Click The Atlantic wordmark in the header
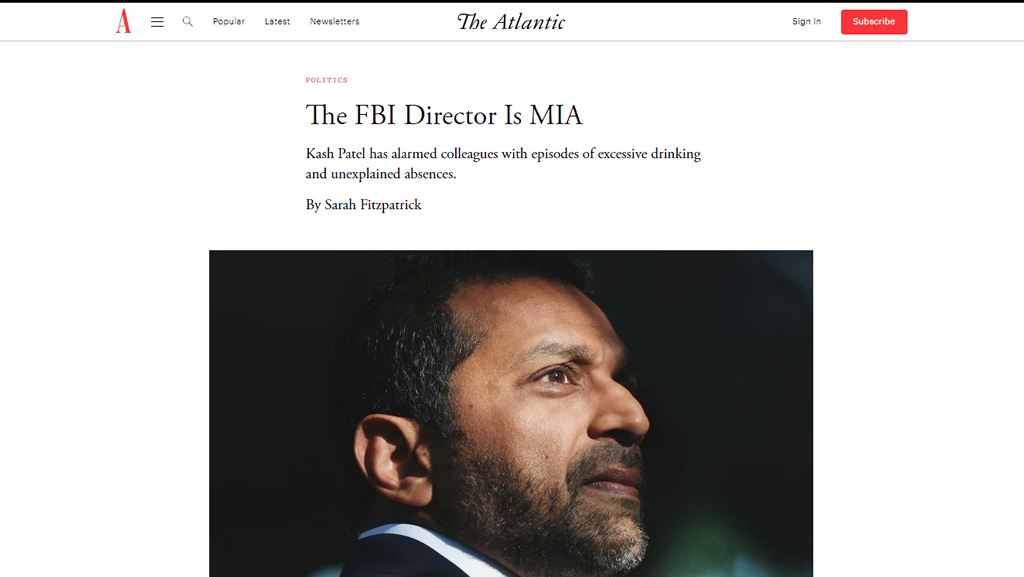1024x577 pixels. point(511,22)
